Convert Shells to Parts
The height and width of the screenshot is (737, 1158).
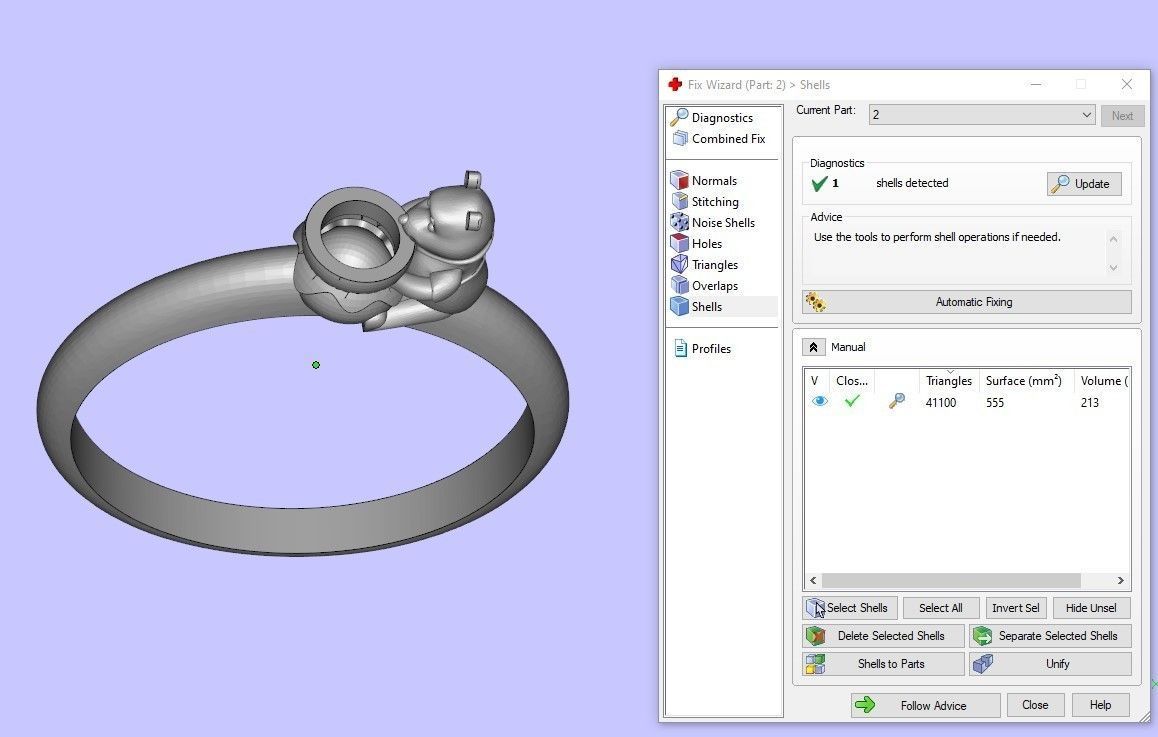[883, 664]
